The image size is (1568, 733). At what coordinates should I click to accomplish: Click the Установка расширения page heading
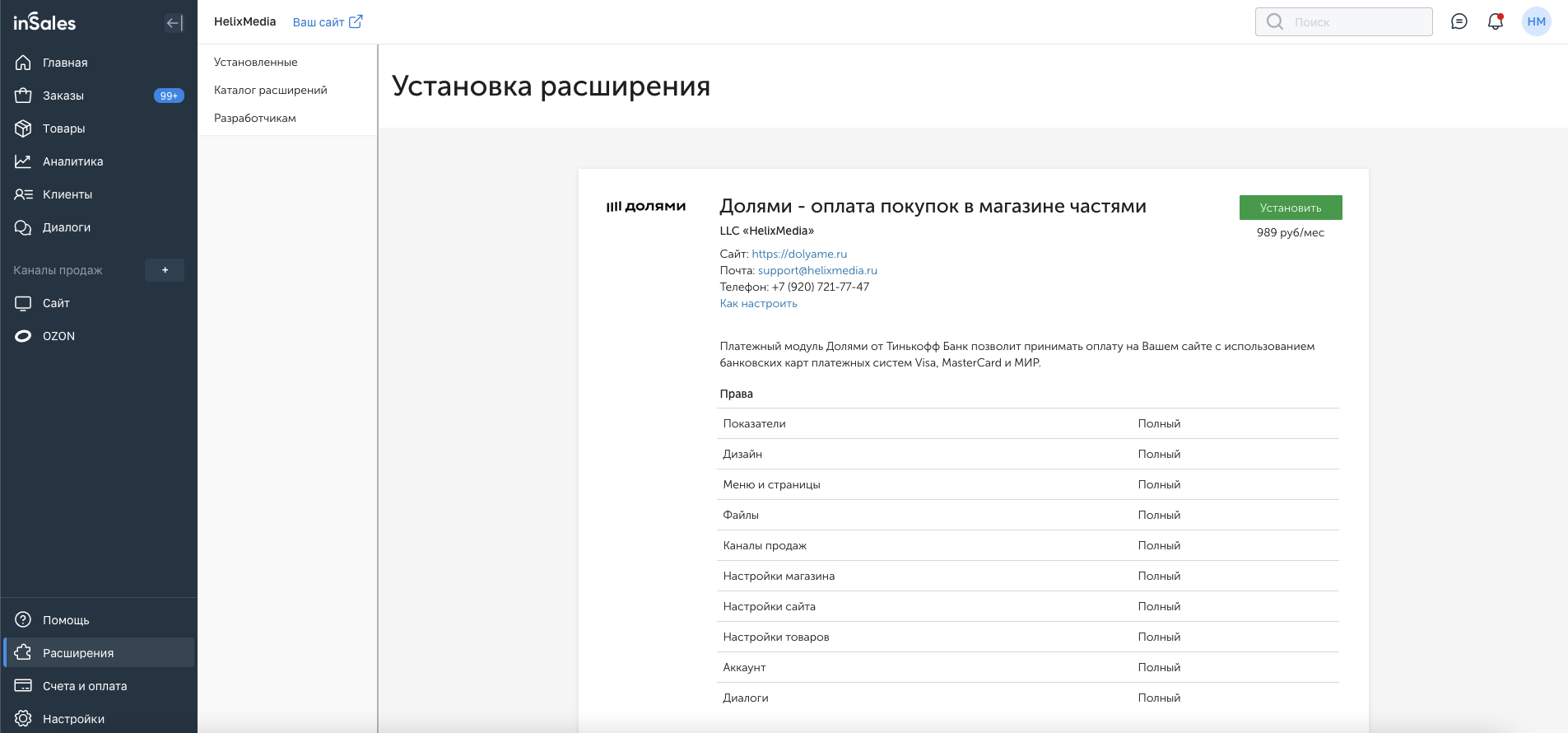tap(551, 86)
